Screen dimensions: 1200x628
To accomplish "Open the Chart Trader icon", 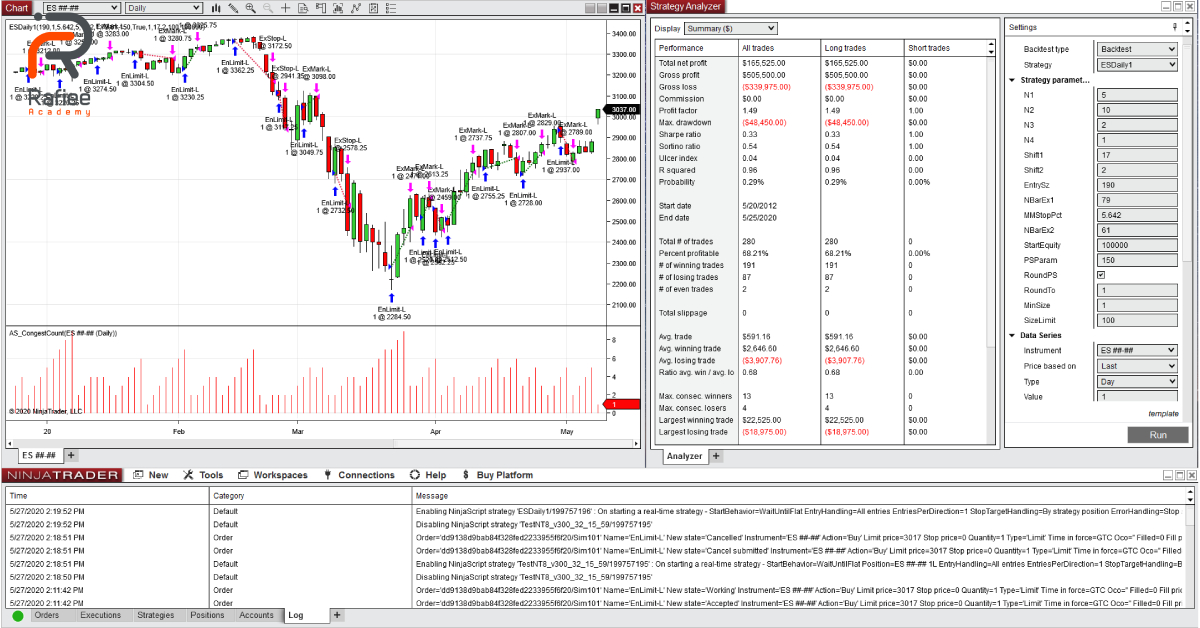I will (x=321, y=8).
